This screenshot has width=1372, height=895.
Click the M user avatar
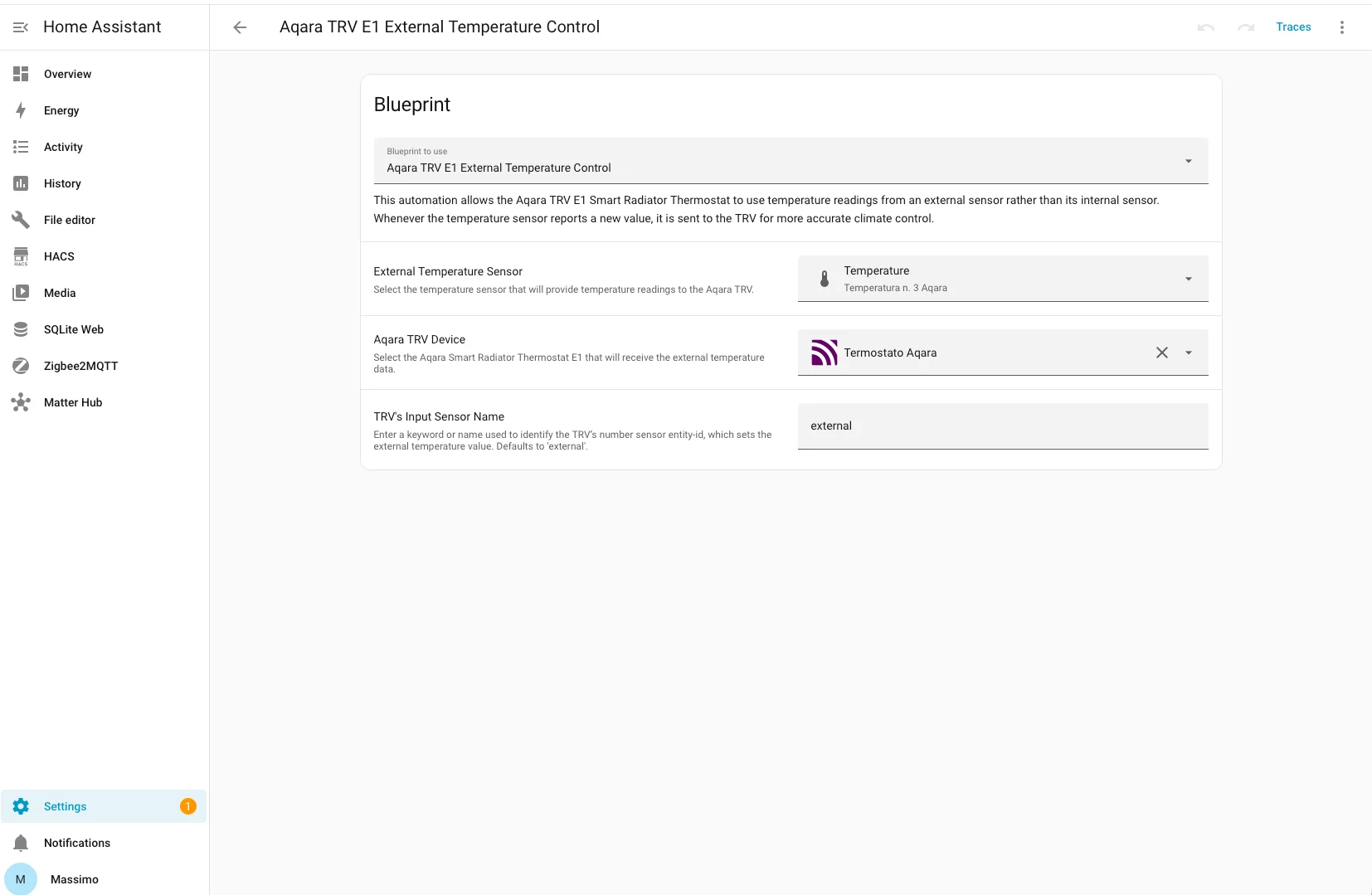pyautogui.click(x=21, y=879)
